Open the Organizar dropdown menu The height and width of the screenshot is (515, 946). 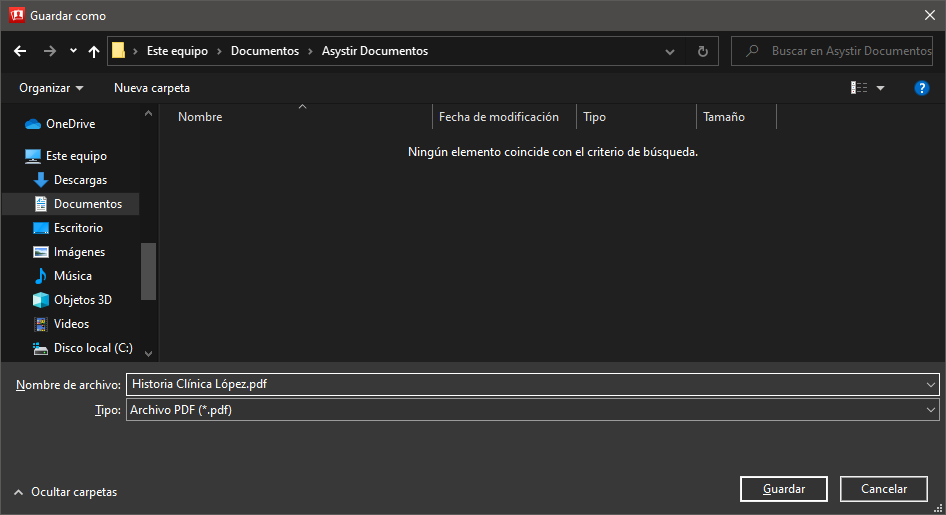pyautogui.click(x=51, y=88)
